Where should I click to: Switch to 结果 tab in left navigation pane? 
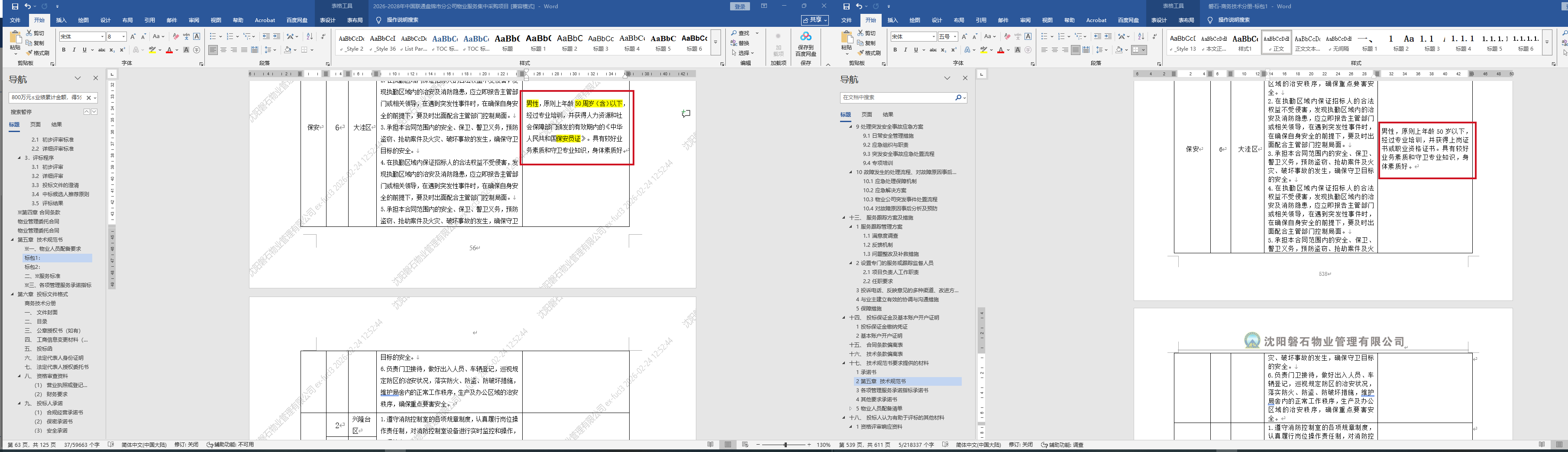[x=57, y=125]
